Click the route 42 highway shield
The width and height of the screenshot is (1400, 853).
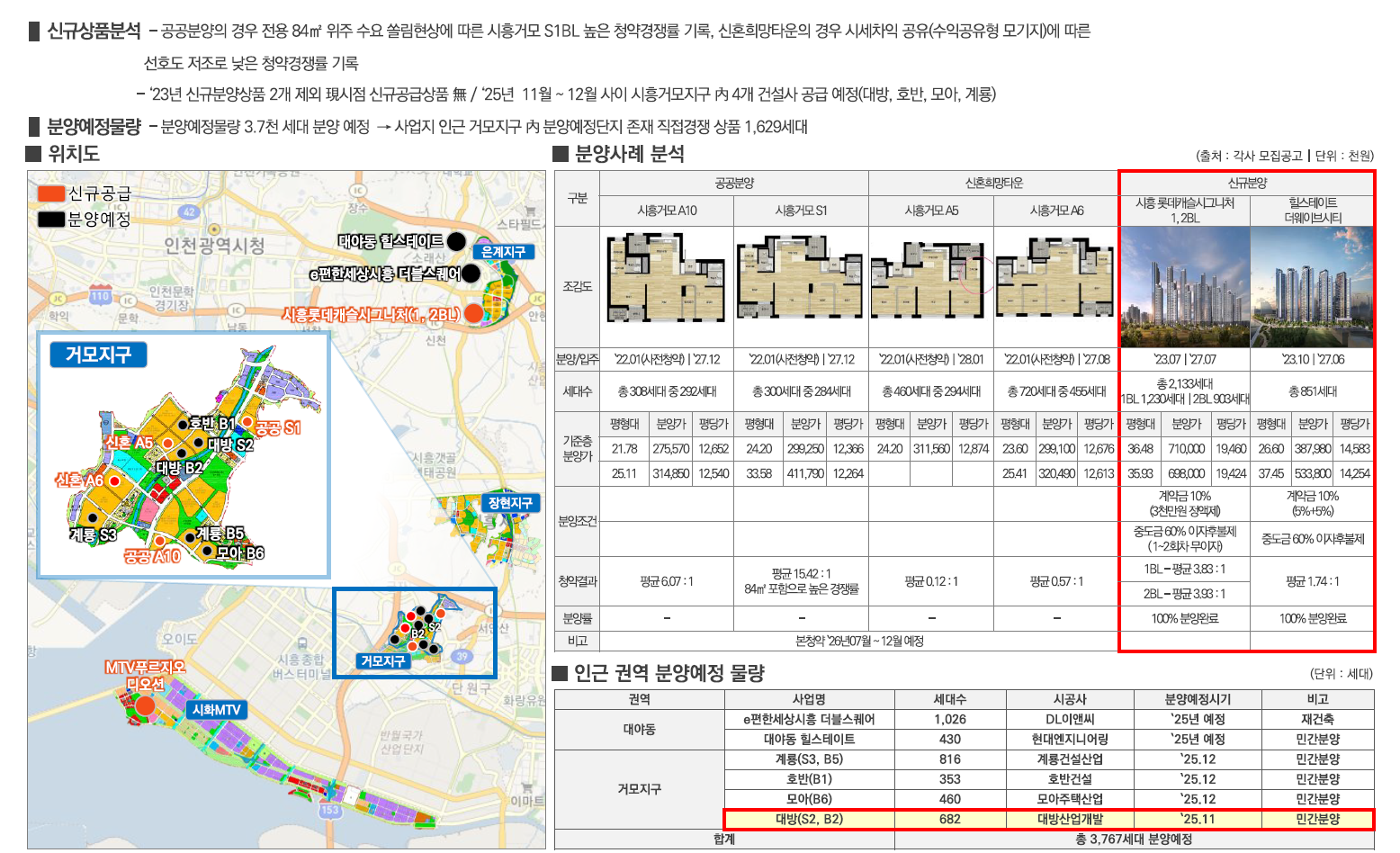tap(189, 211)
